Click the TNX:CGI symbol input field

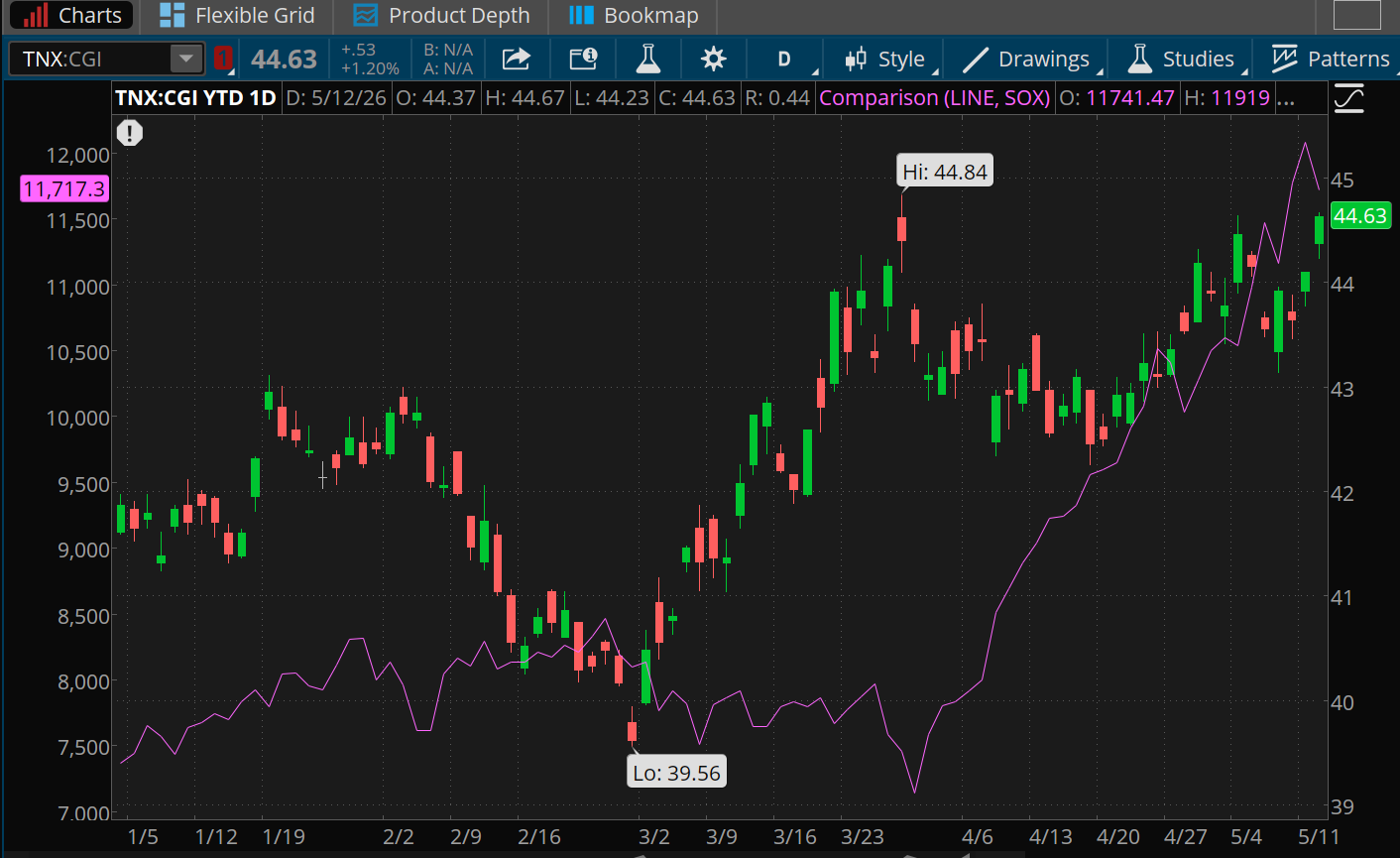pos(91,59)
